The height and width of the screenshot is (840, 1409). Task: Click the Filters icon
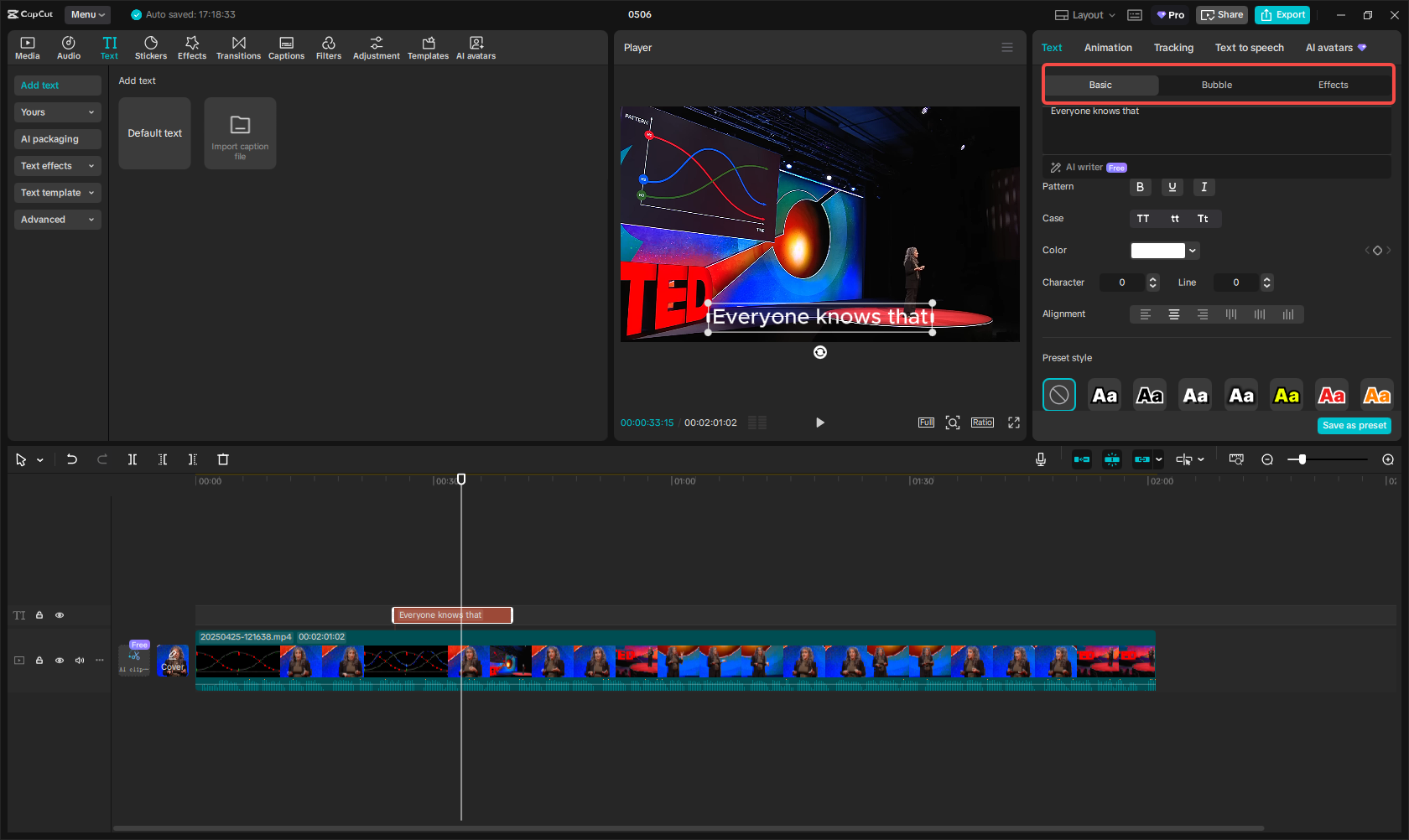click(328, 48)
